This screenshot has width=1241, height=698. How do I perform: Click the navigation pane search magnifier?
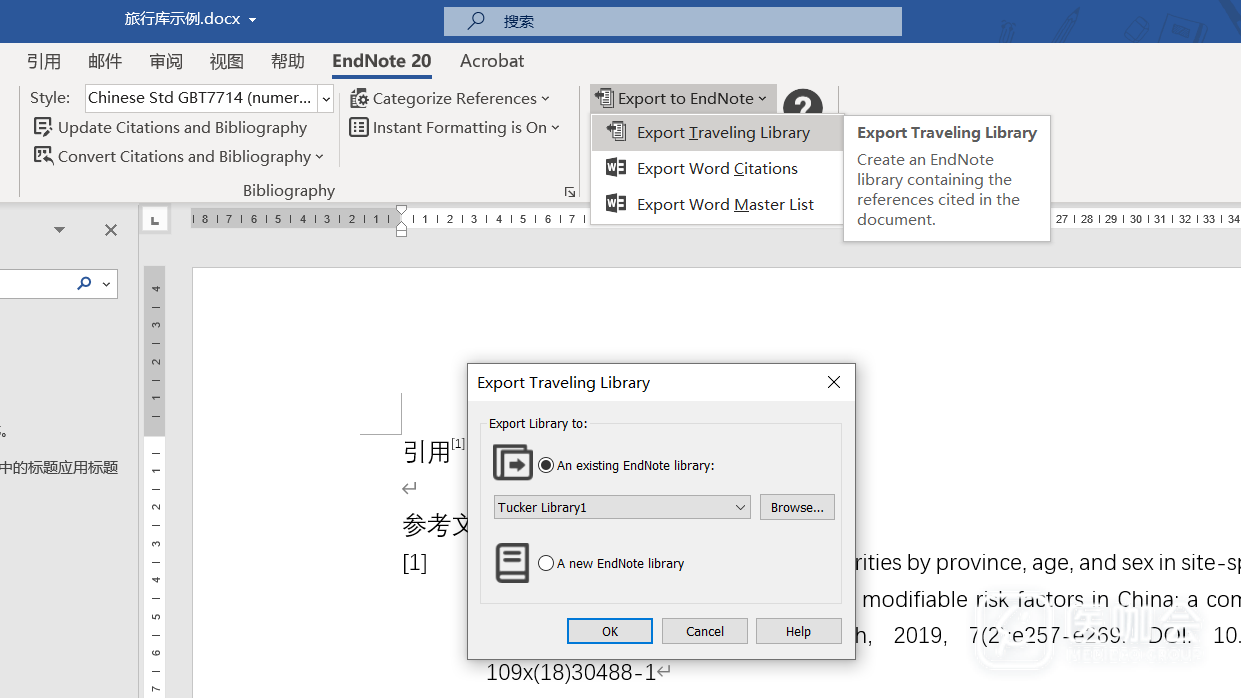pyautogui.click(x=85, y=284)
